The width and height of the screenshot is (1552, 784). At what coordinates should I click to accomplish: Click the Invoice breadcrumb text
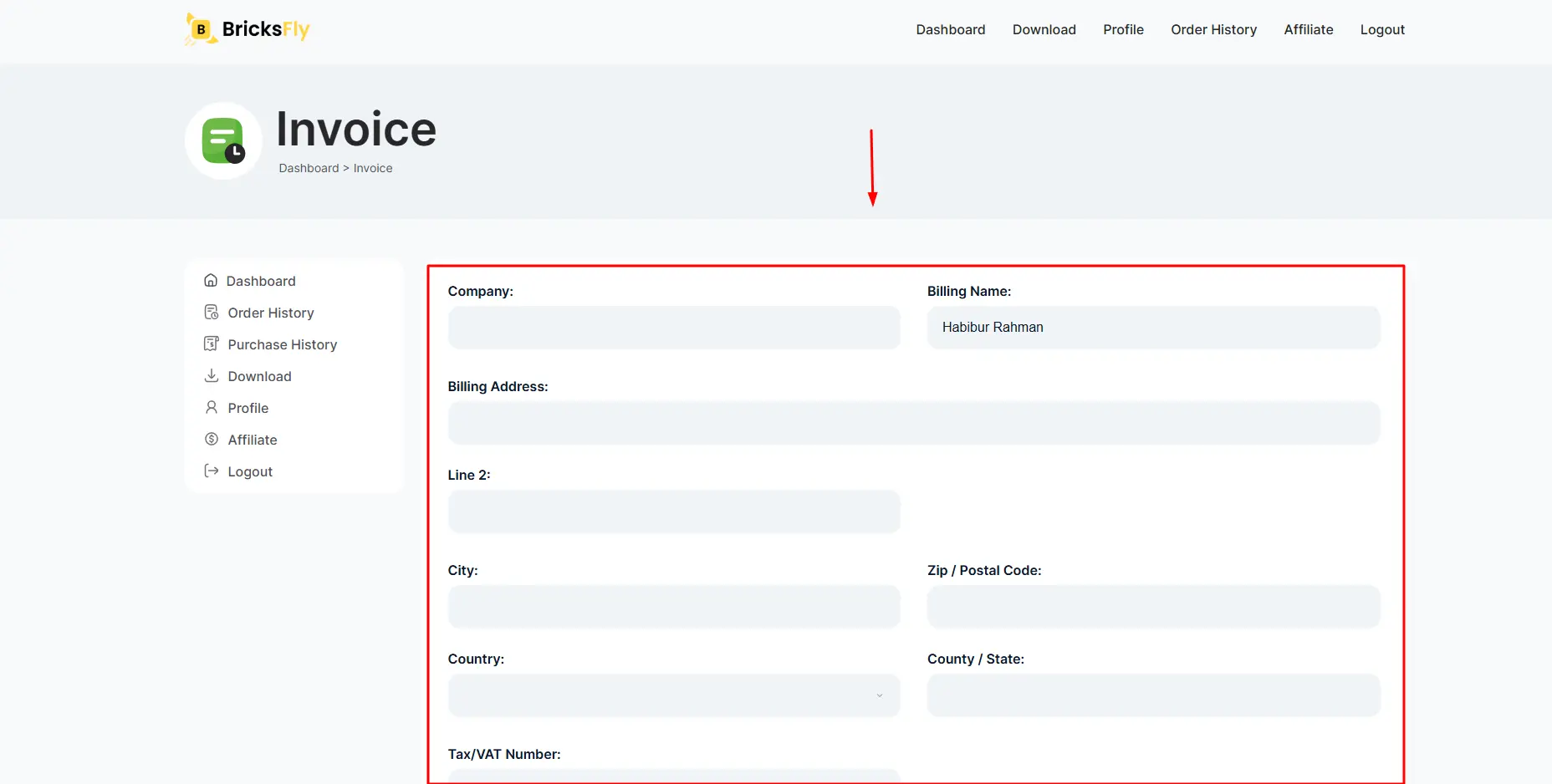click(x=373, y=168)
